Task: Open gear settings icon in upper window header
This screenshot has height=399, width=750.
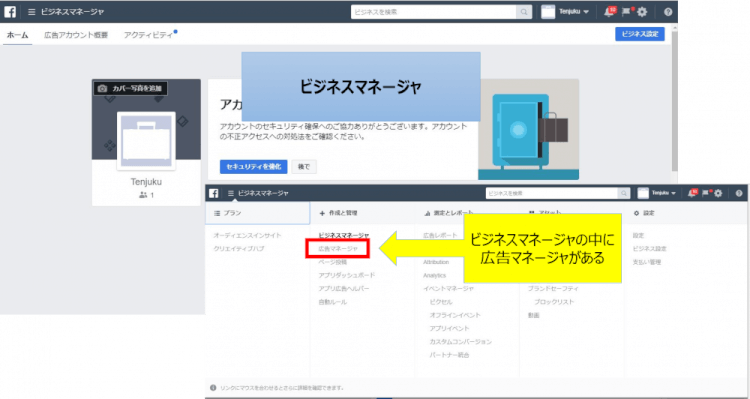Action: tap(642, 12)
